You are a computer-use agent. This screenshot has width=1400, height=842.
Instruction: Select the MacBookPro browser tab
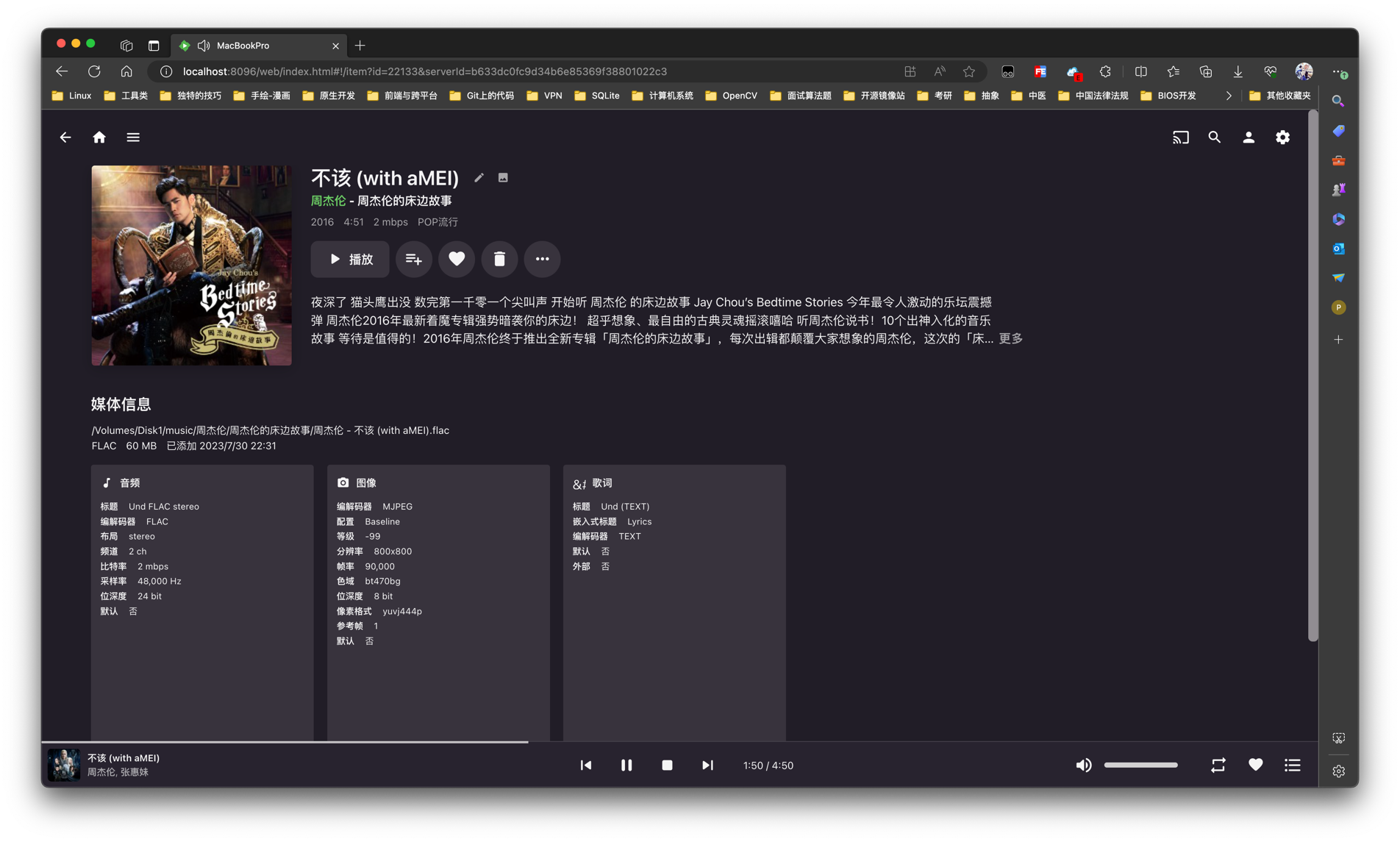tap(259, 46)
